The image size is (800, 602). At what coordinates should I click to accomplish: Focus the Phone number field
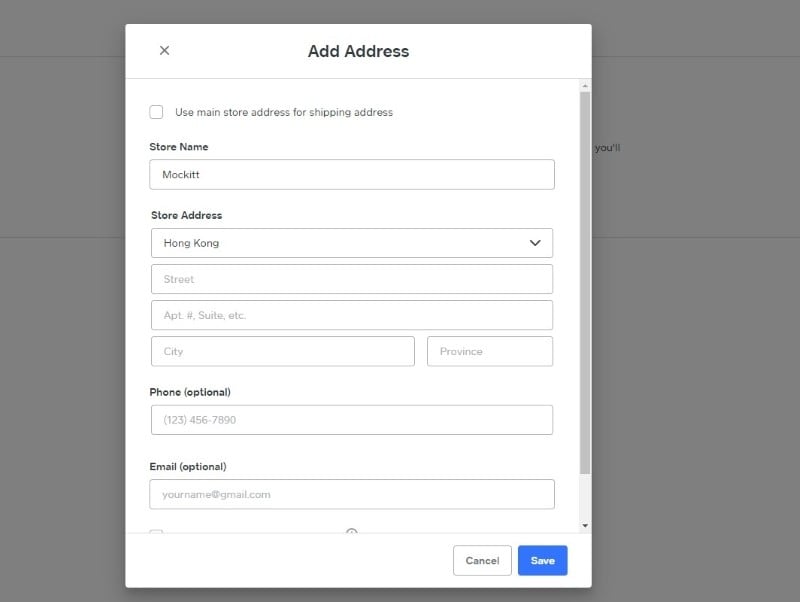coord(351,420)
